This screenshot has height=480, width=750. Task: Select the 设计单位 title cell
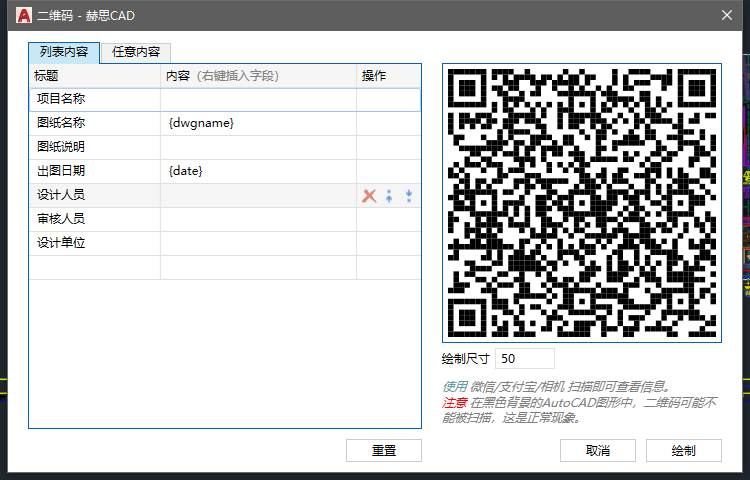[x=95, y=243]
